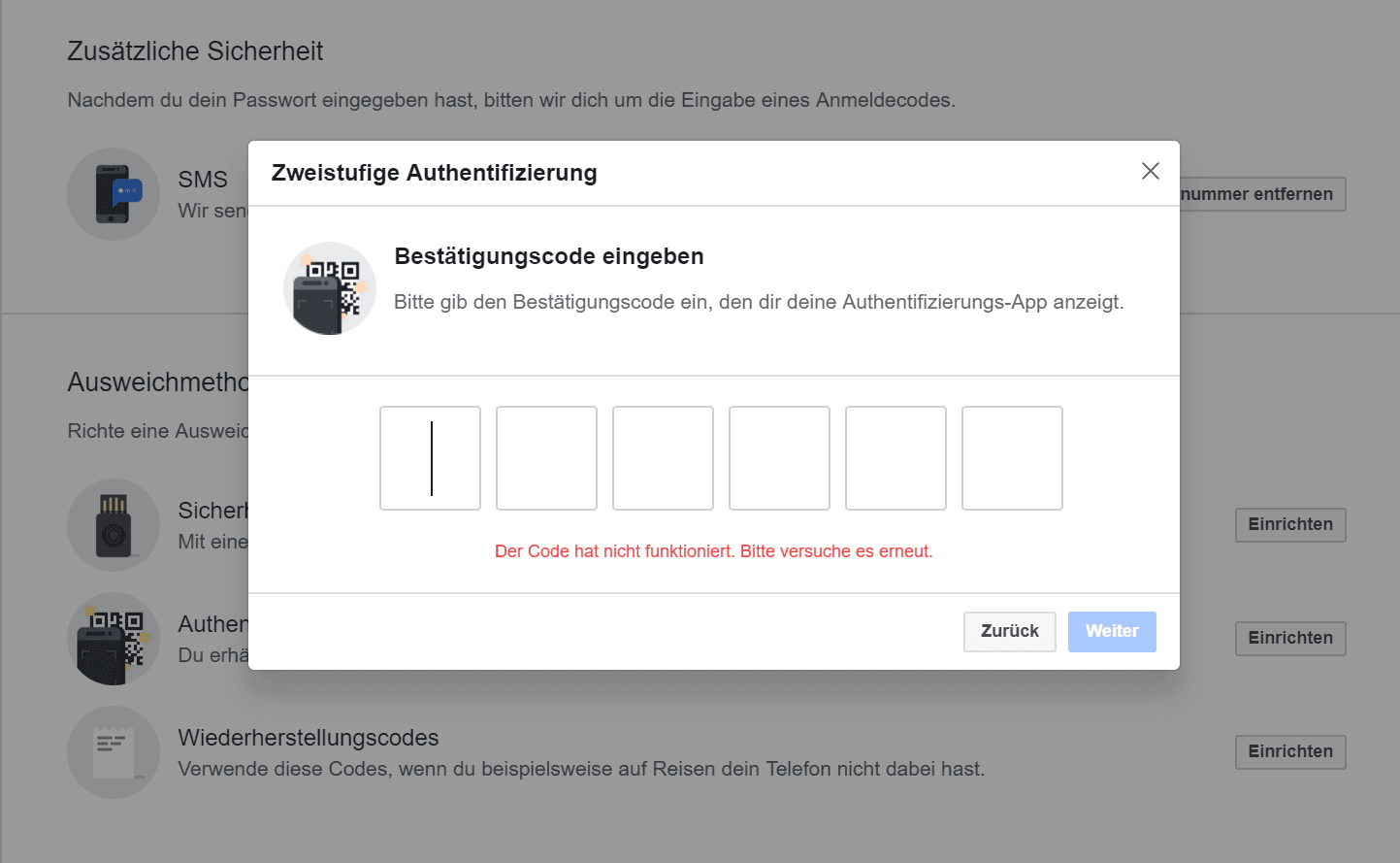Click the fifth code digit box
This screenshot has width=1400, height=863.
tap(895, 458)
